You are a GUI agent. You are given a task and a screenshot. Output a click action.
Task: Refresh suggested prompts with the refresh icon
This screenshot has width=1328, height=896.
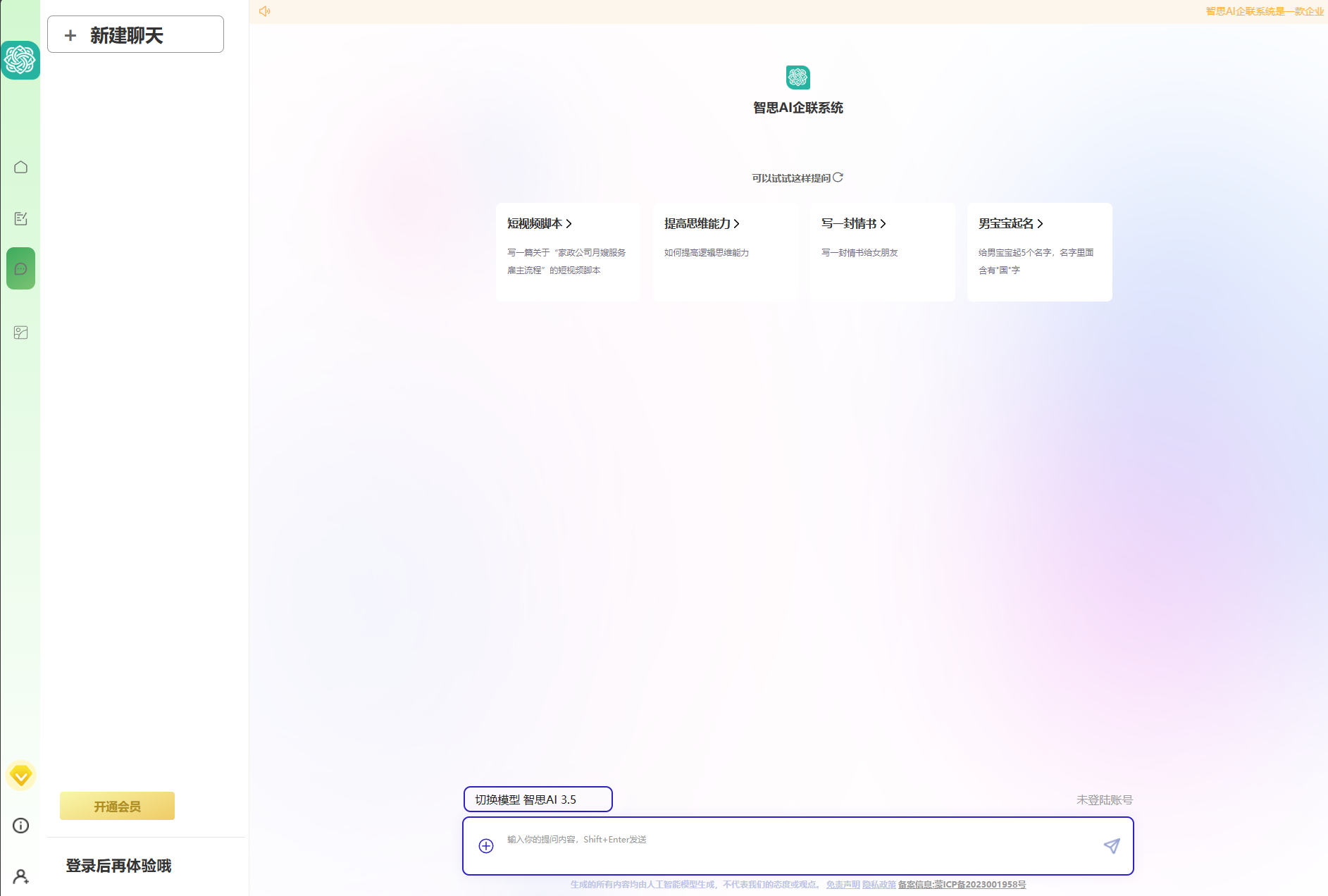[838, 178]
